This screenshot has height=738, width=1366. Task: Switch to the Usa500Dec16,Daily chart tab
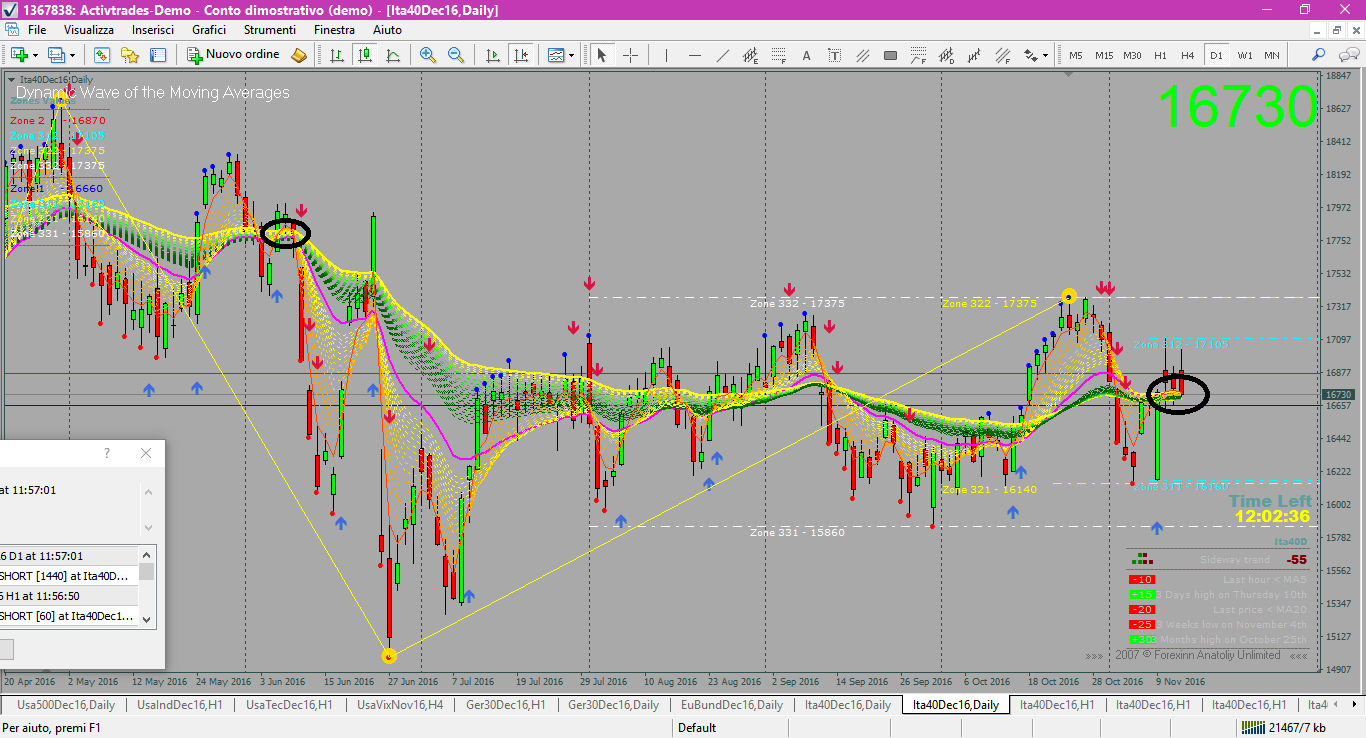coord(66,705)
